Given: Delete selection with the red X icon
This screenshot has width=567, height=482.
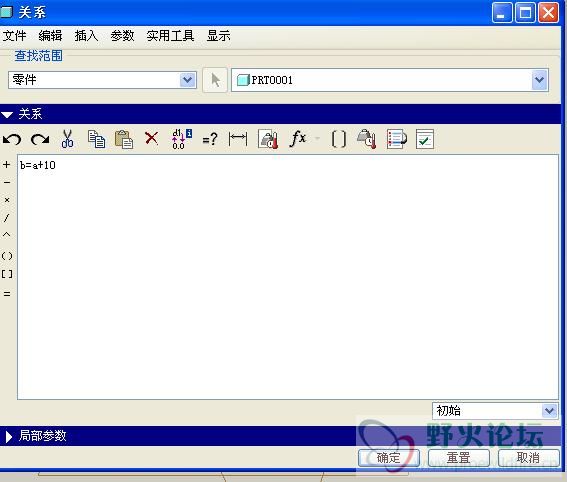Looking at the screenshot, I should pyautogui.click(x=152, y=138).
